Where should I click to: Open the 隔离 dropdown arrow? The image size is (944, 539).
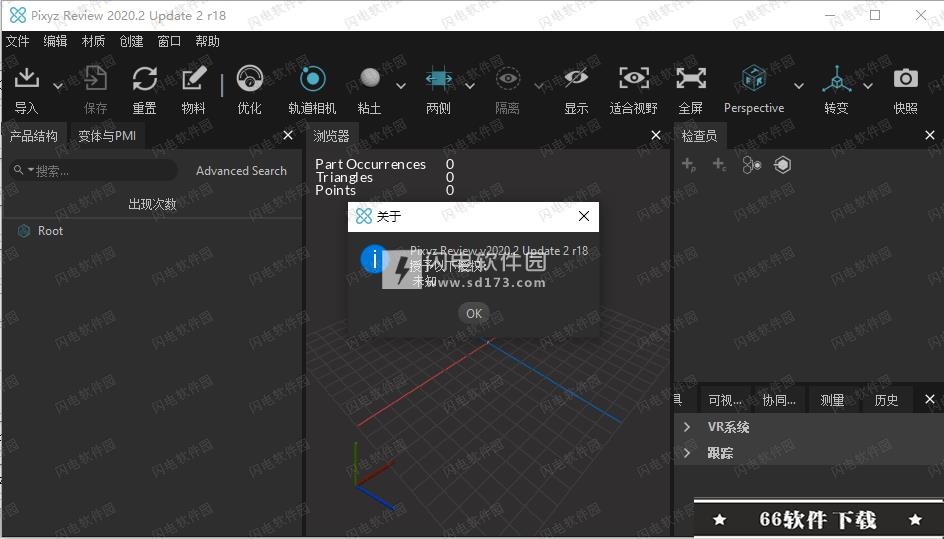coord(539,86)
